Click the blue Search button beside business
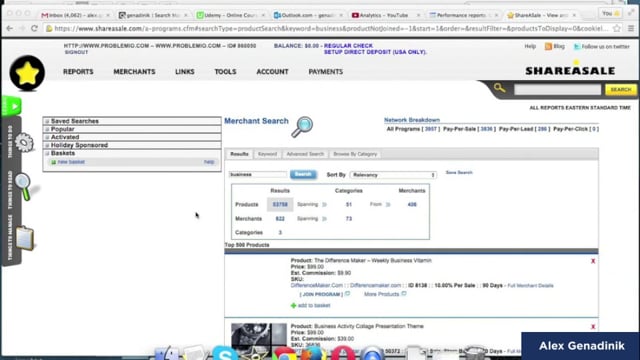 point(303,175)
